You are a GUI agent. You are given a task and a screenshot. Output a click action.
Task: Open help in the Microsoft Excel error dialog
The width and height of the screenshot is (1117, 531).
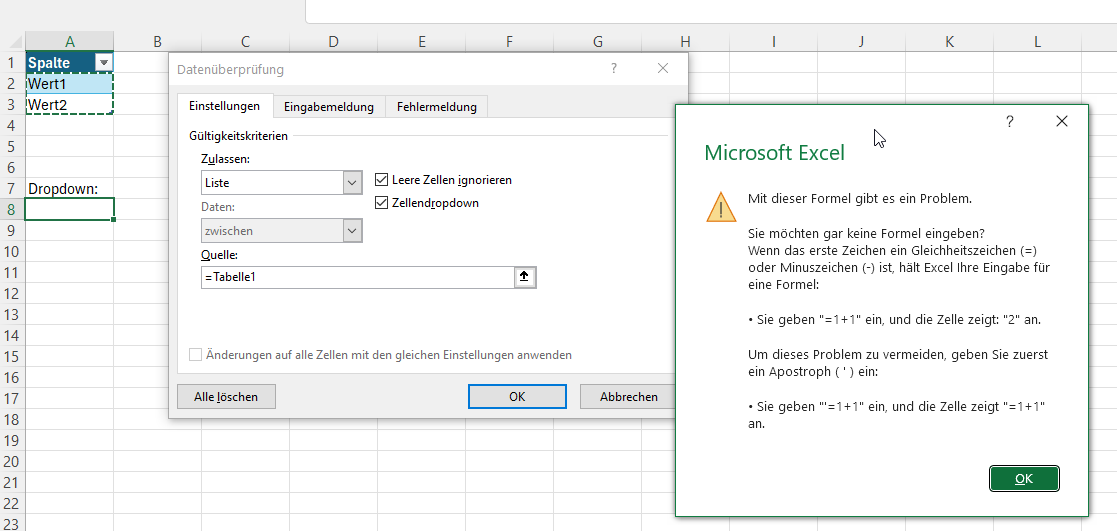point(1009,122)
